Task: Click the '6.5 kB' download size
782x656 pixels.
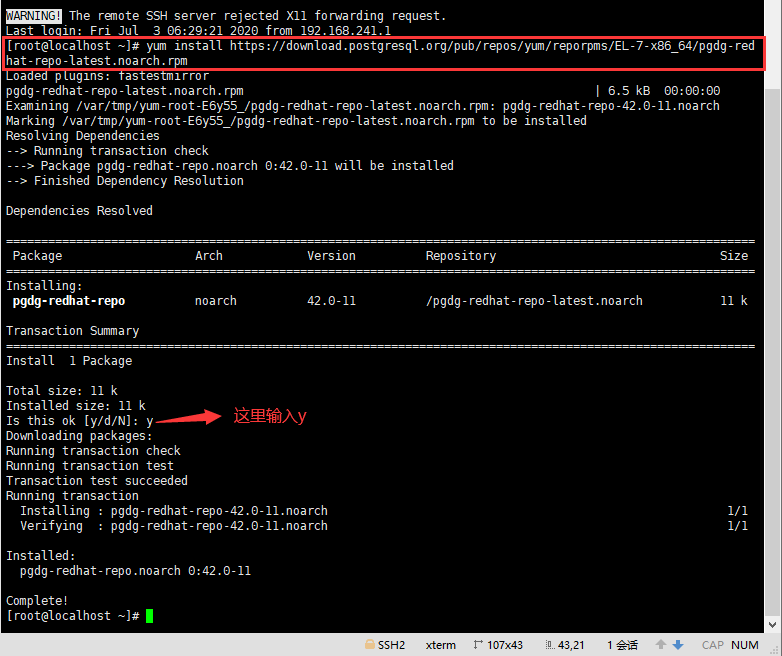Action: tap(629, 91)
